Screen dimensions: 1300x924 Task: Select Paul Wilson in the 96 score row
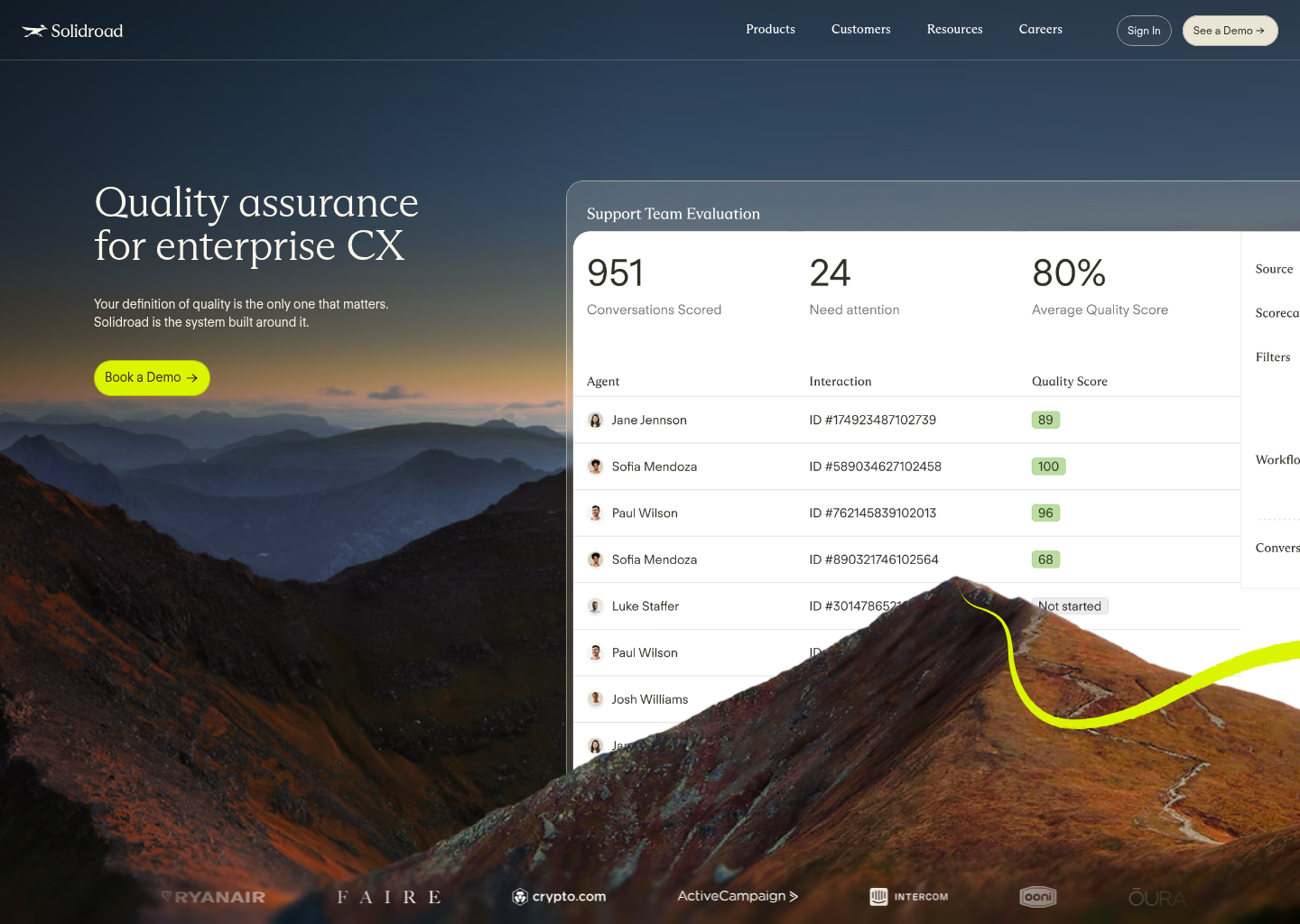click(645, 513)
